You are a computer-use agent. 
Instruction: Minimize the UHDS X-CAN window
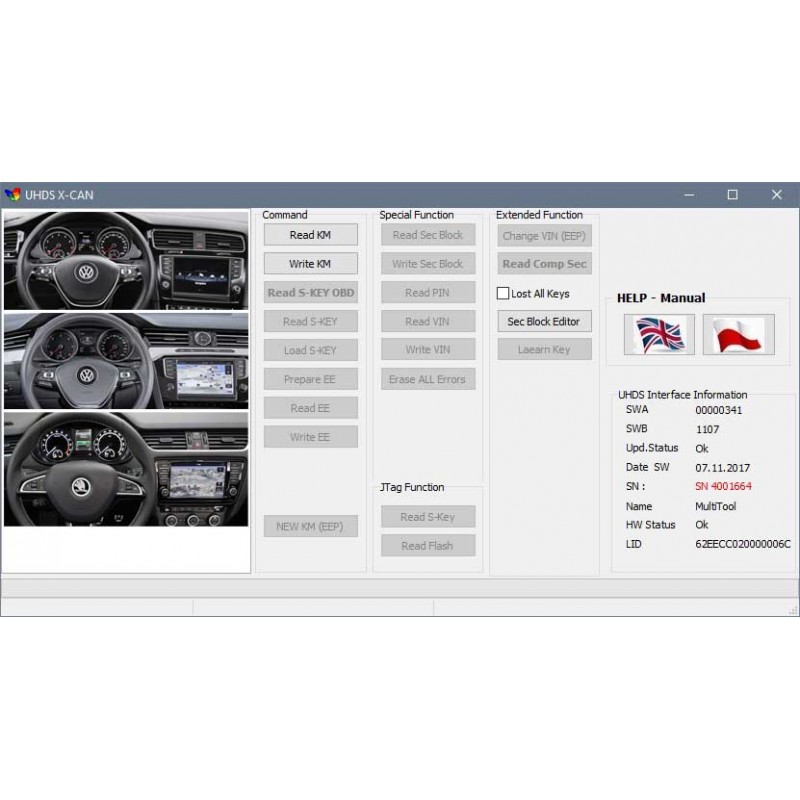tap(688, 195)
